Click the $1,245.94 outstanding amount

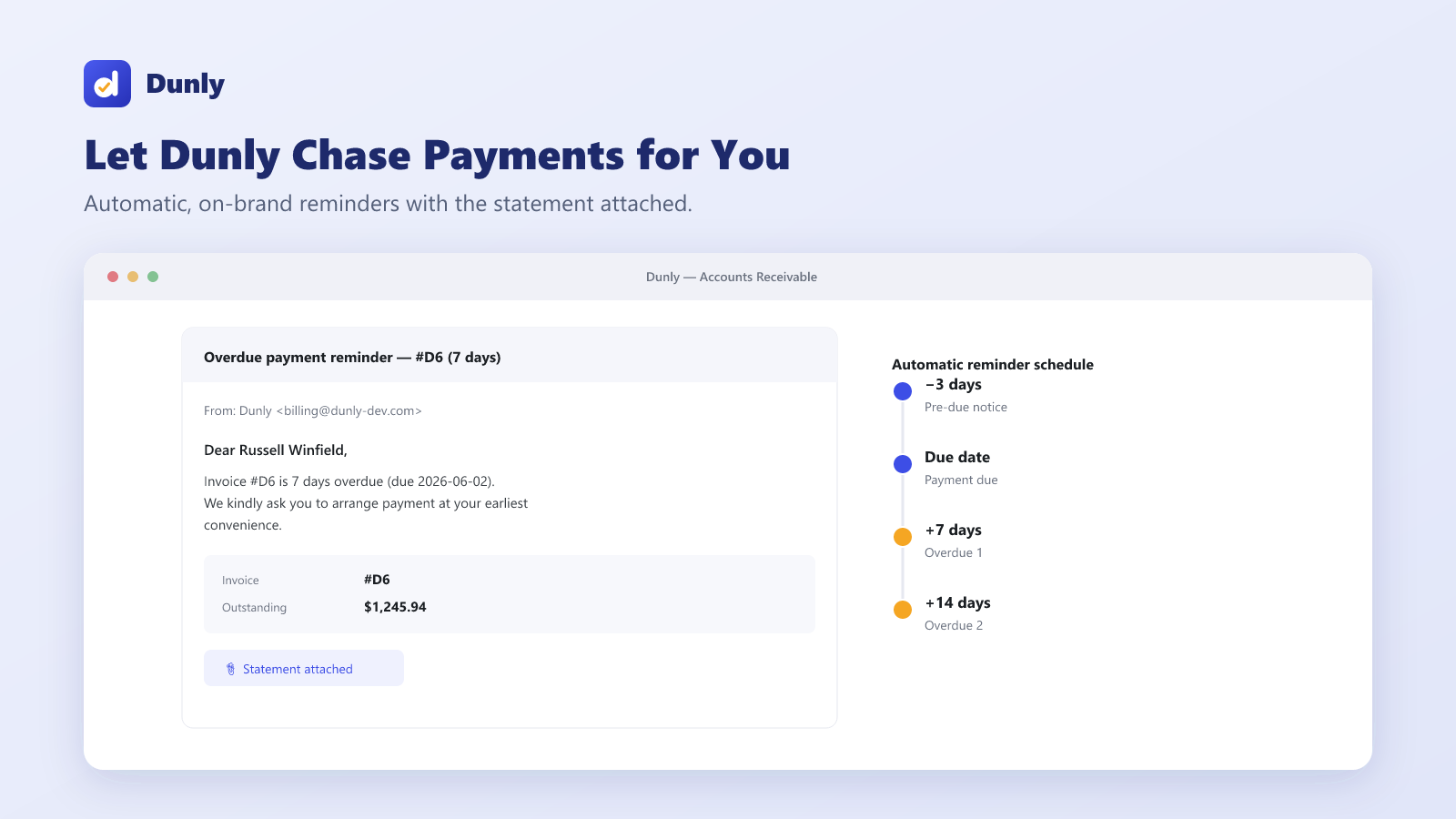[395, 607]
